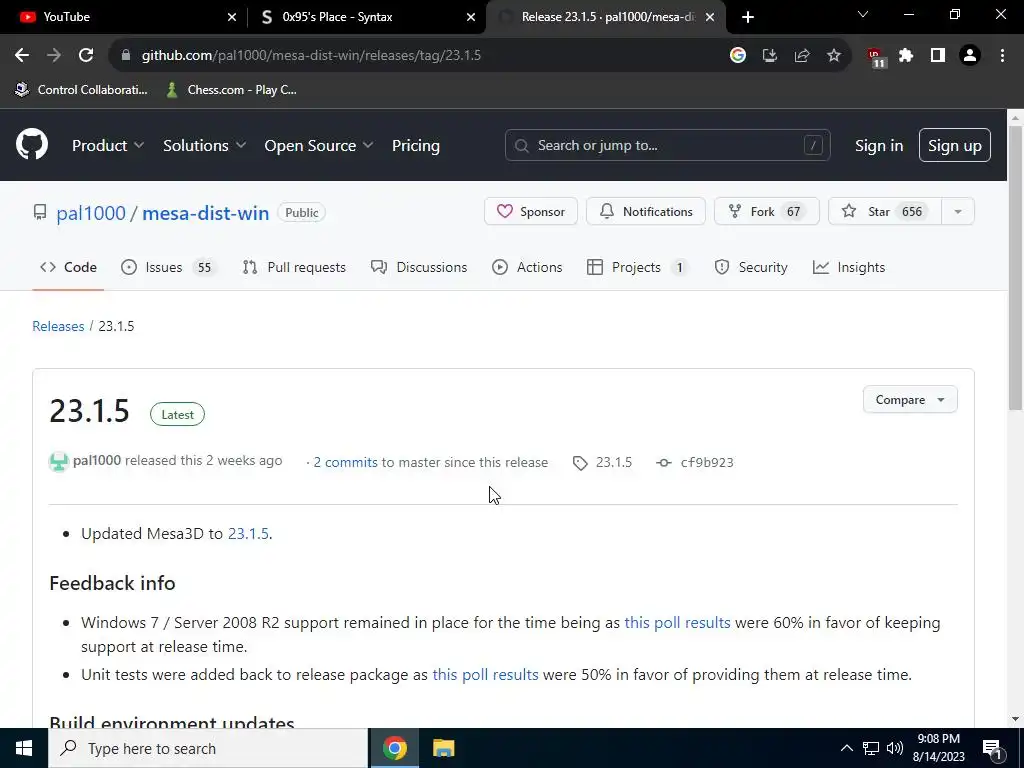Focus the Search or jump to field
The image size is (1024, 768).
[x=667, y=145]
